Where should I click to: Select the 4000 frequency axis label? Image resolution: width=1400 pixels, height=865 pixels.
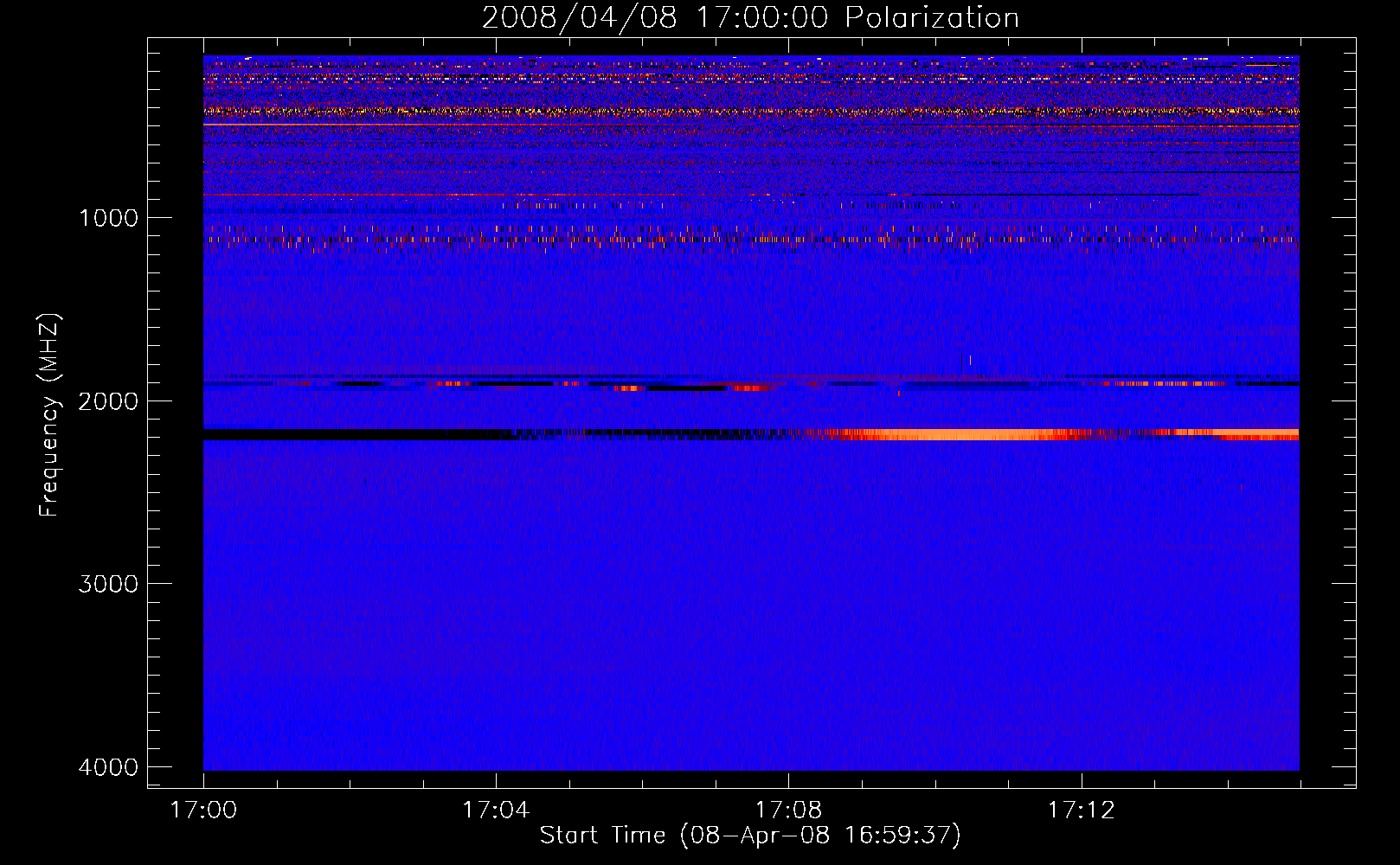tap(108, 766)
